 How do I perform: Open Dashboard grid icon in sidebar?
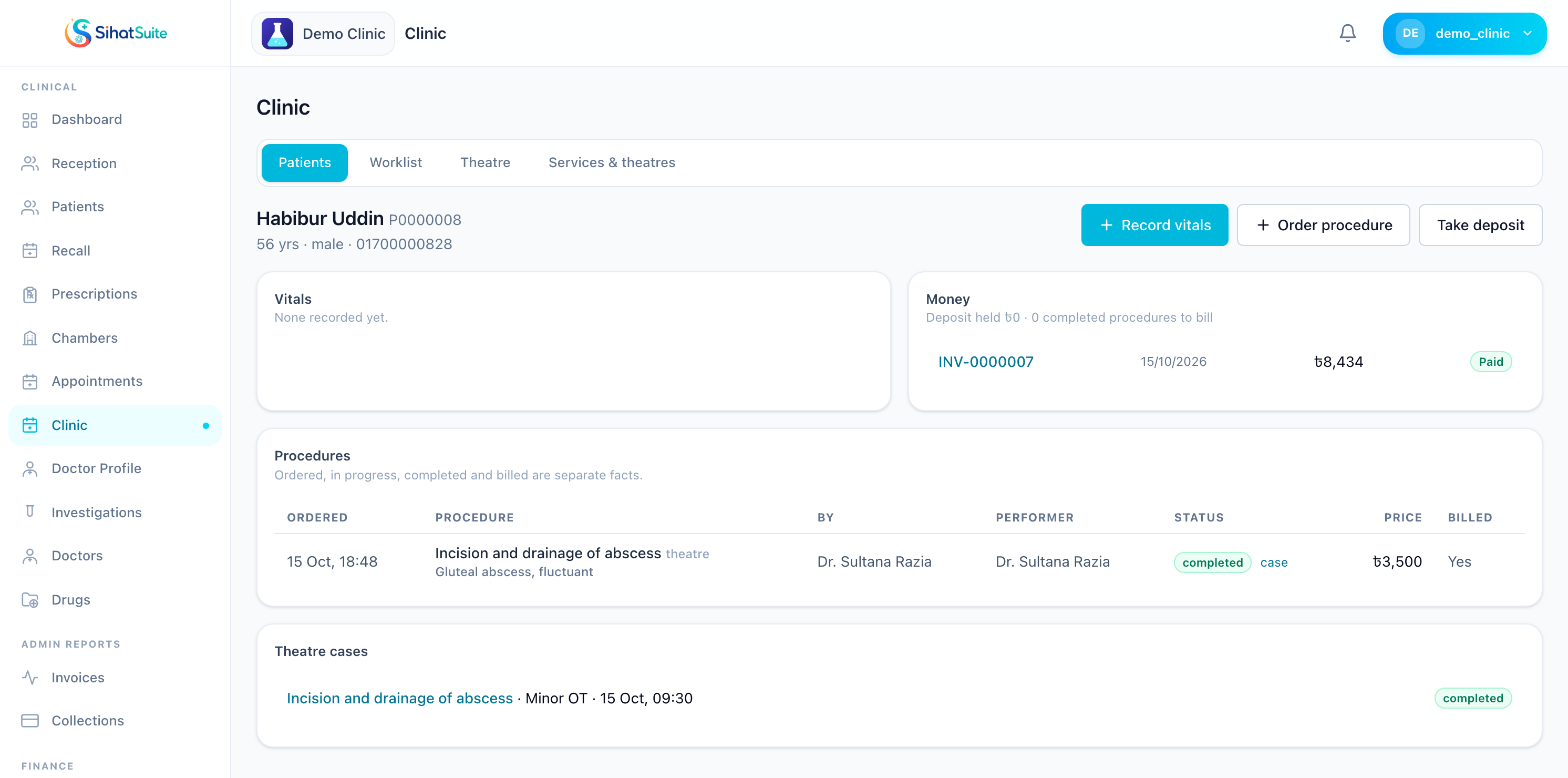pos(30,120)
